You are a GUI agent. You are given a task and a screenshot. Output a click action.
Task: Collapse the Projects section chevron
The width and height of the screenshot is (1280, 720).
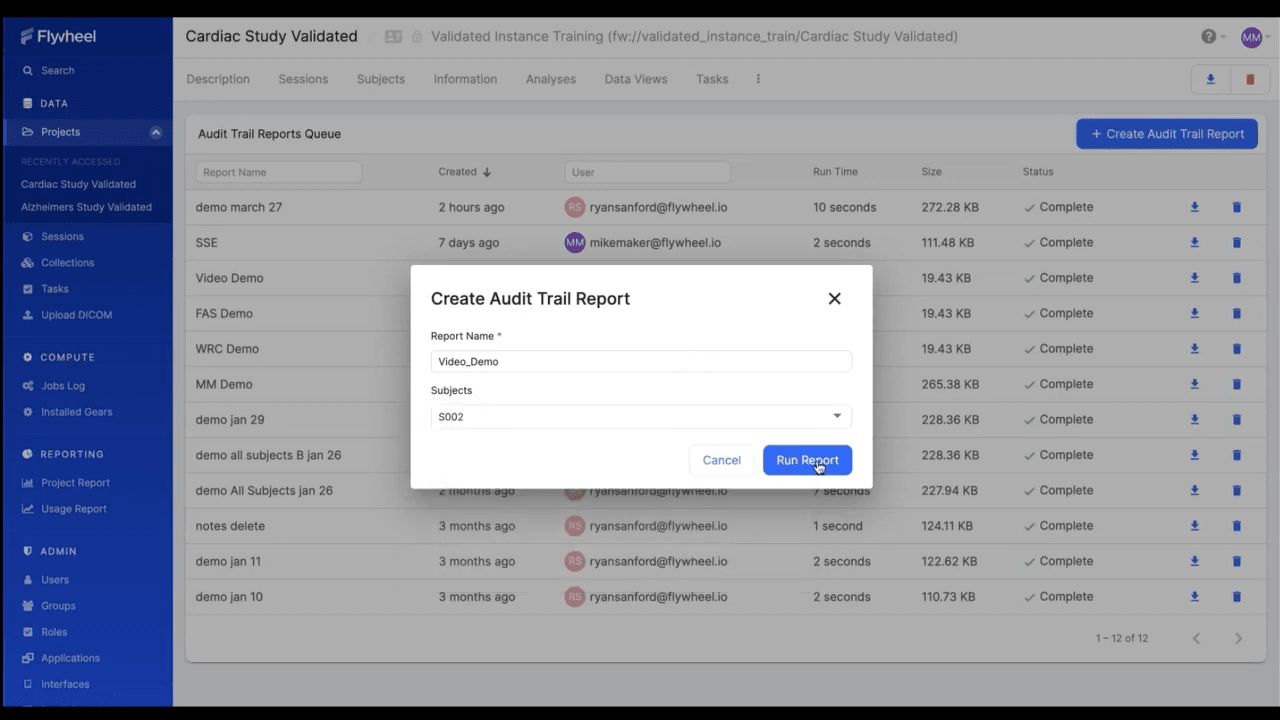coord(156,131)
